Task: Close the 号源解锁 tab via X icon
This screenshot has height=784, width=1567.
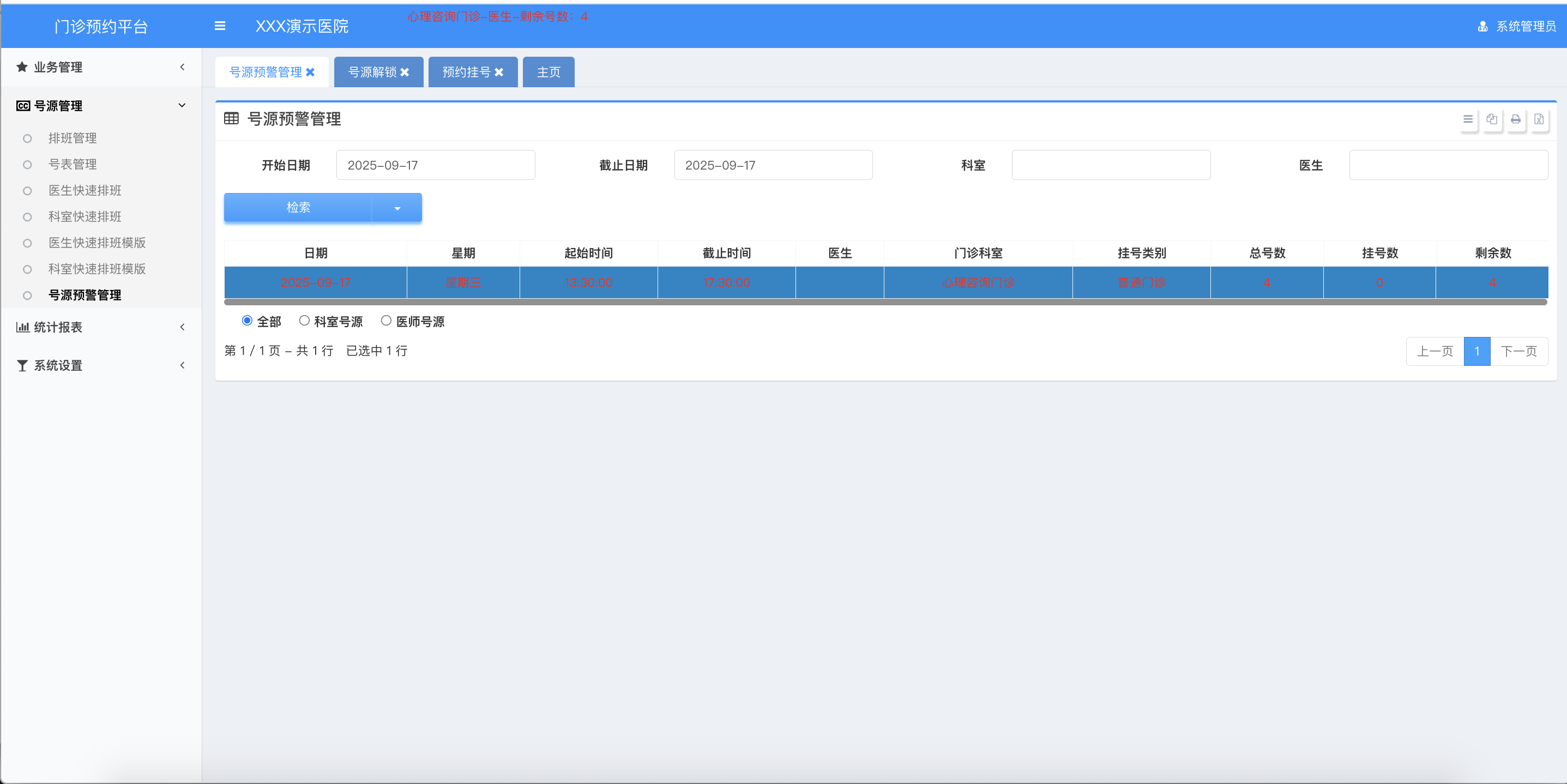Action: click(x=405, y=73)
